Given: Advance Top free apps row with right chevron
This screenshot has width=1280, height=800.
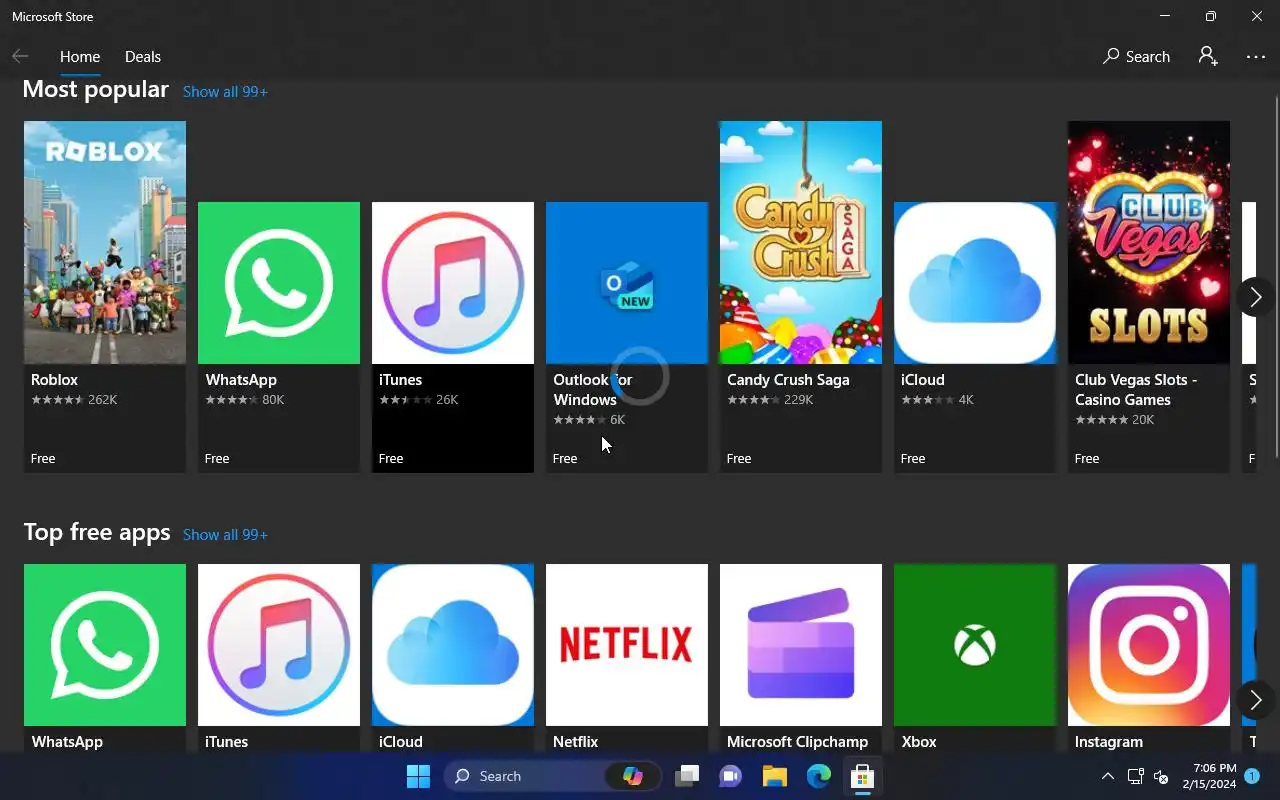Looking at the screenshot, I should pos(1255,699).
